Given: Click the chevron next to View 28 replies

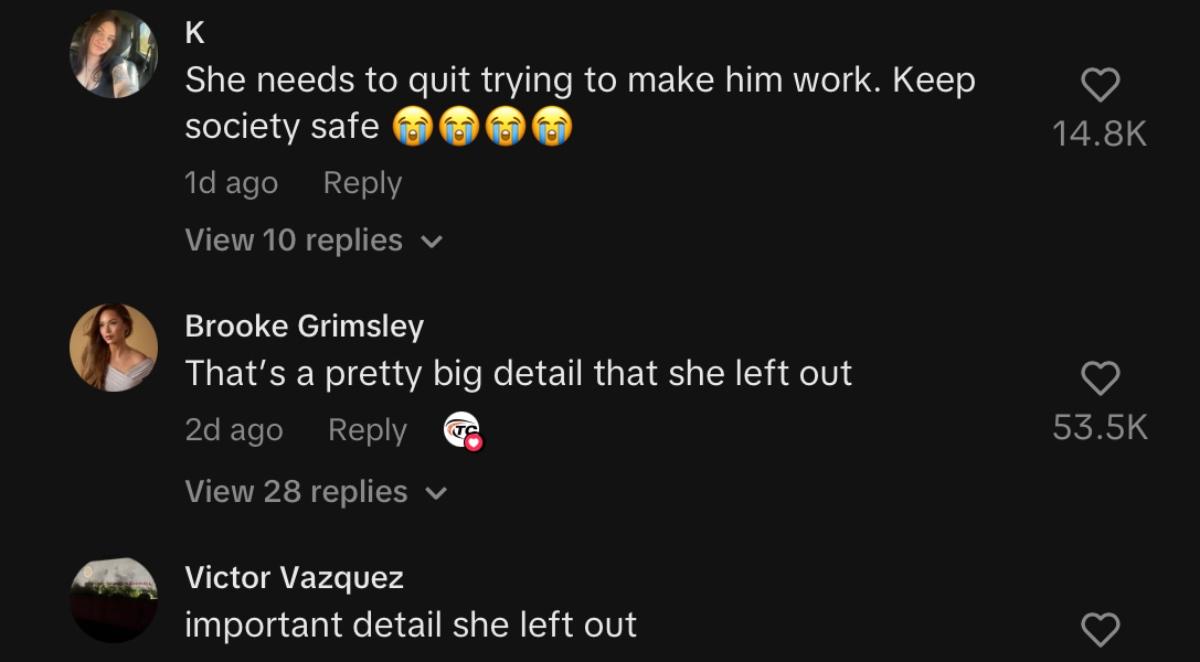Looking at the screenshot, I should (x=437, y=493).
